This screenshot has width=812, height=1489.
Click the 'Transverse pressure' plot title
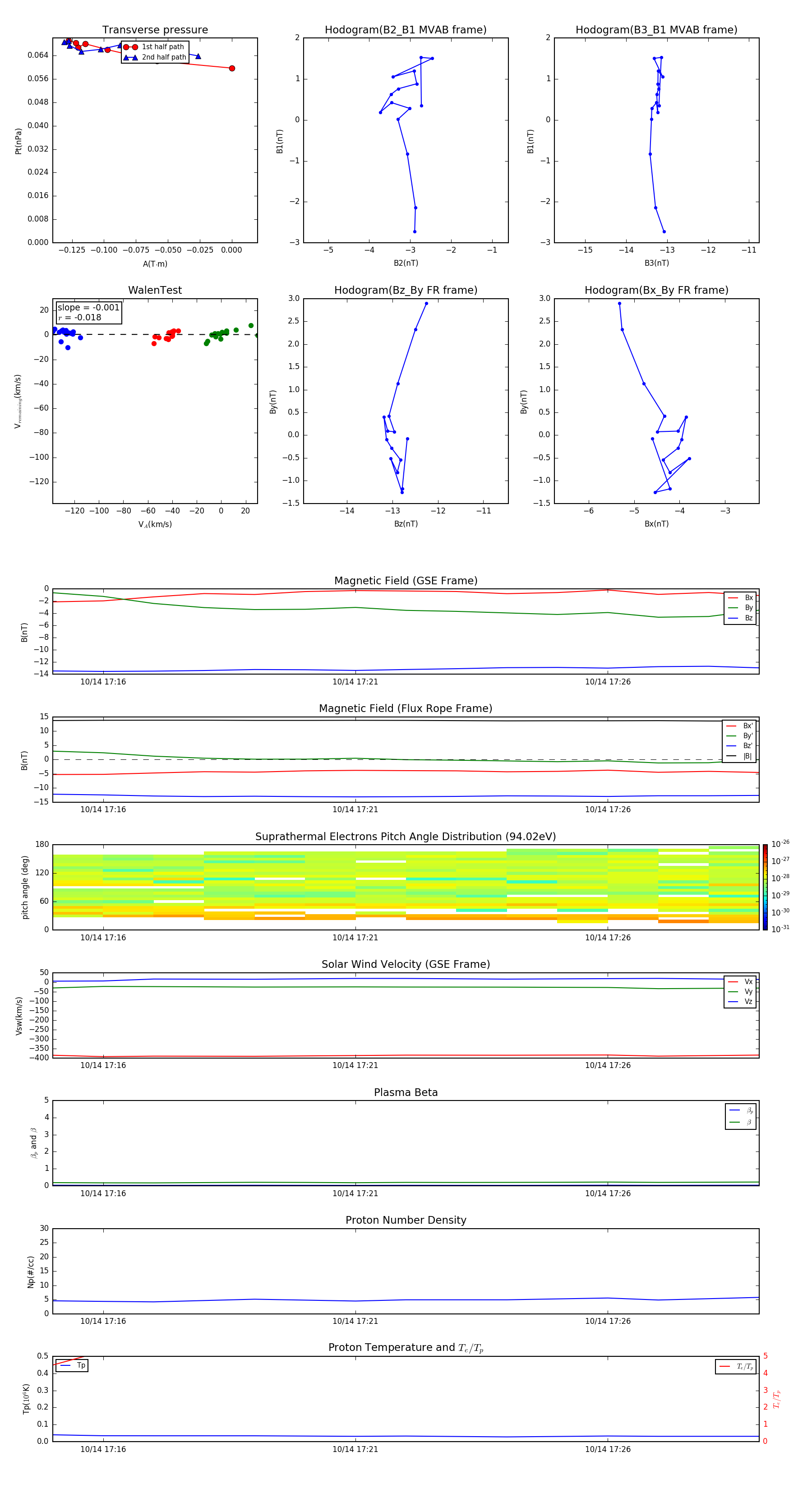tap(155, 29)
